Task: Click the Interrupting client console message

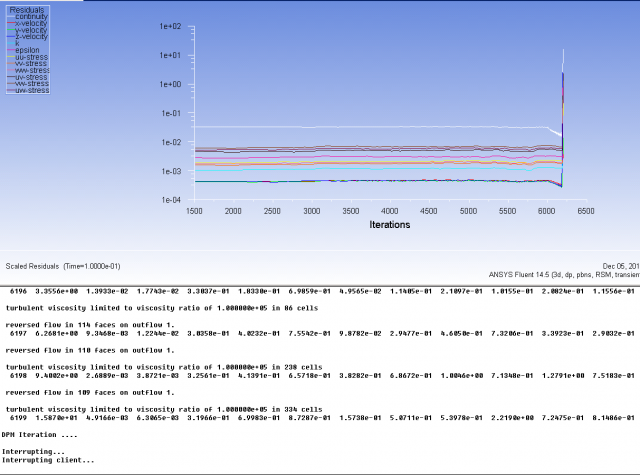Action: [49, 459]
